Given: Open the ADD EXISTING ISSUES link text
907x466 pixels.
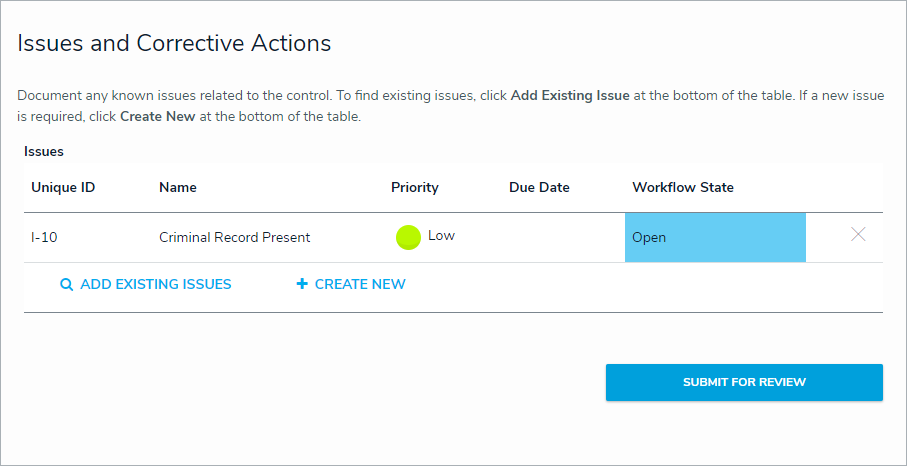Looking at the screenshot, I should point(156,284).
